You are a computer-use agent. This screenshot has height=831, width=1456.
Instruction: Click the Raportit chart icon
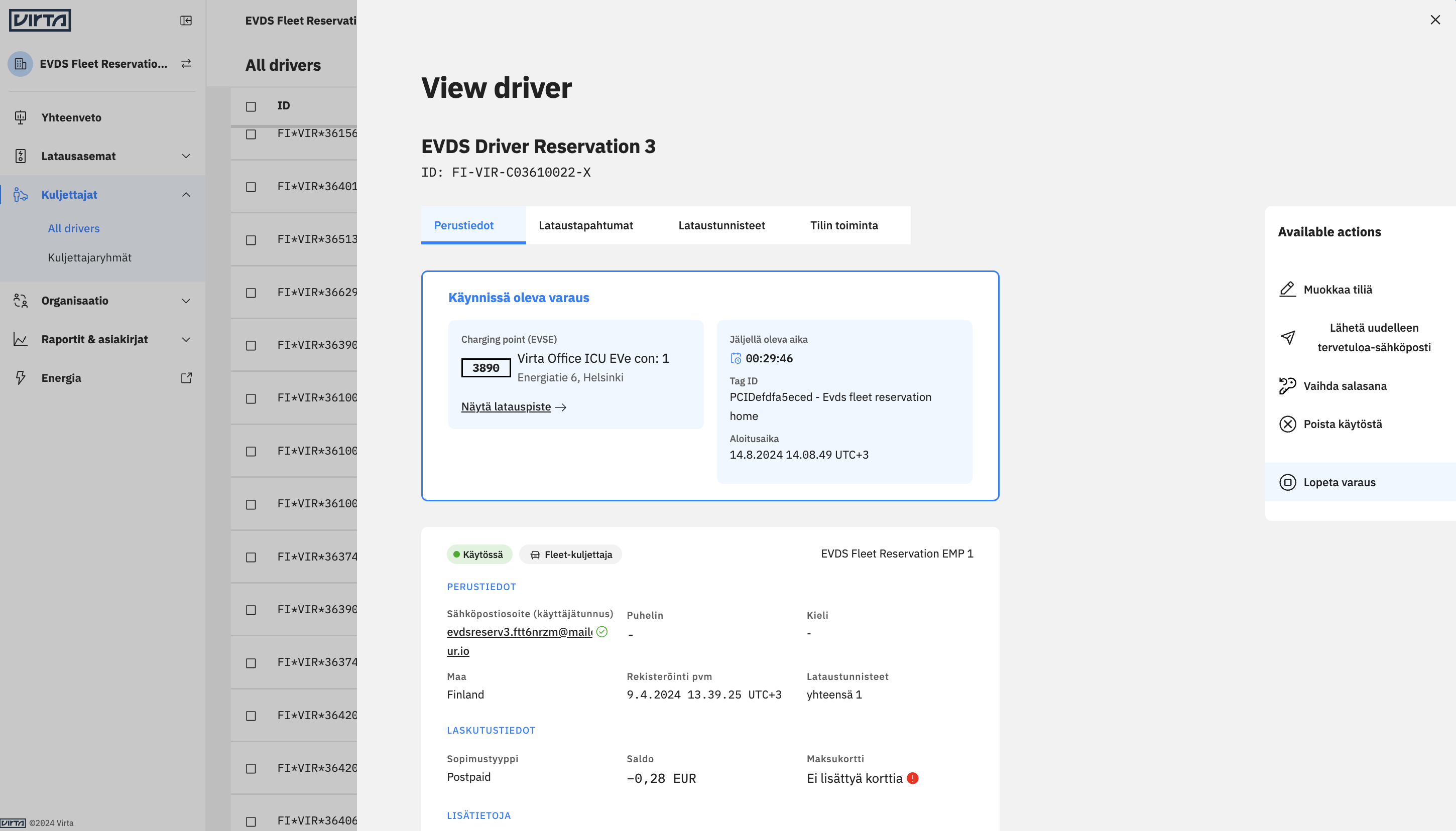click(x=21, y=340)
